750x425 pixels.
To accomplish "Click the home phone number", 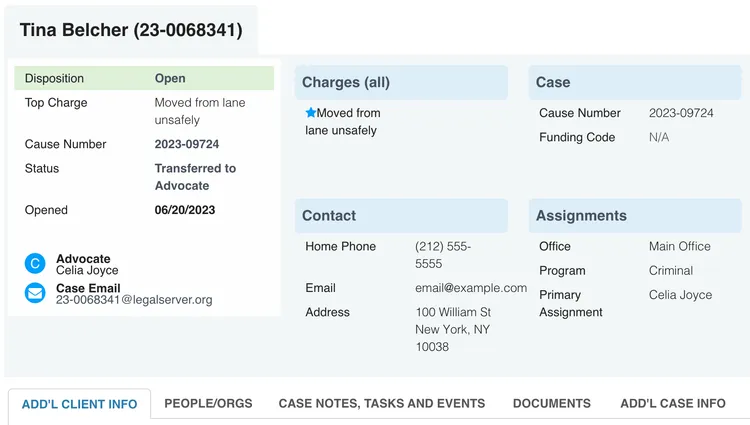I will click(442, 255).
